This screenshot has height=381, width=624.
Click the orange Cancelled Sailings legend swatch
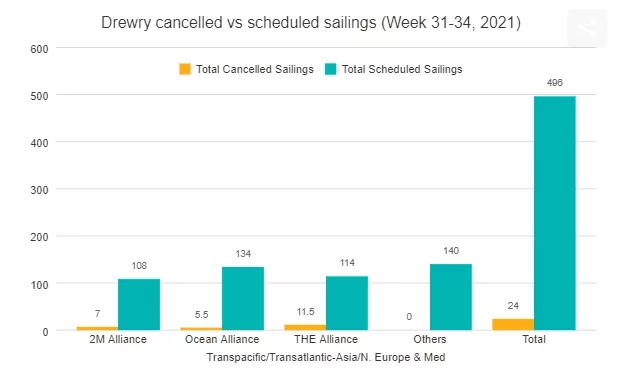[185, 69]
